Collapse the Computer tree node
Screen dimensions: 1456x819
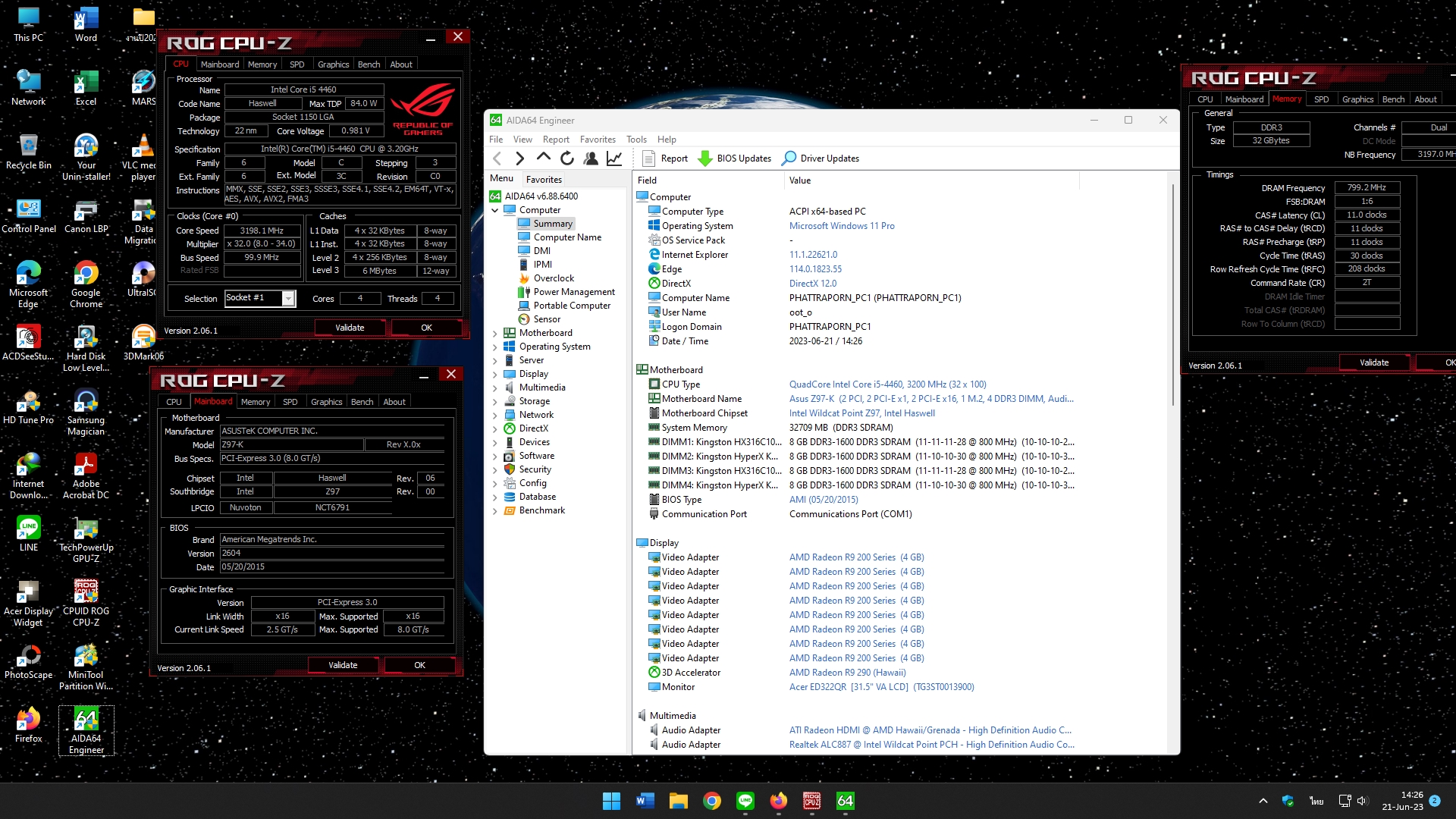495,210
